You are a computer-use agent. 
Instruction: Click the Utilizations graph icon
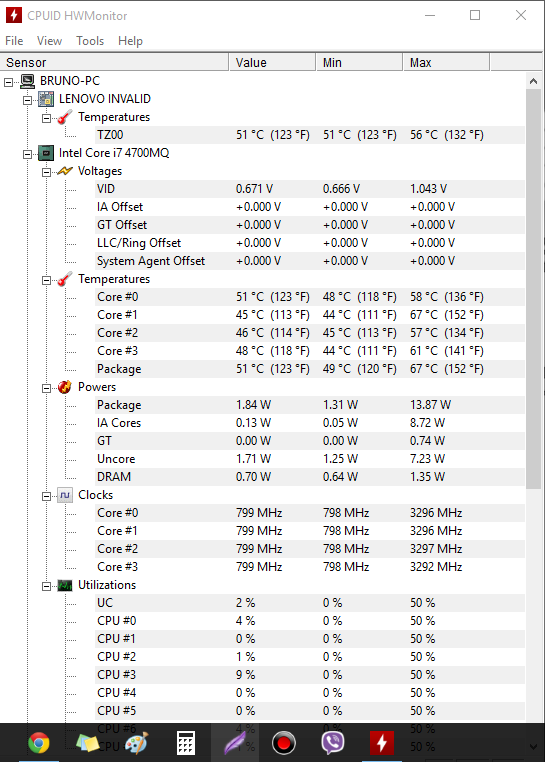coord(65,585)
